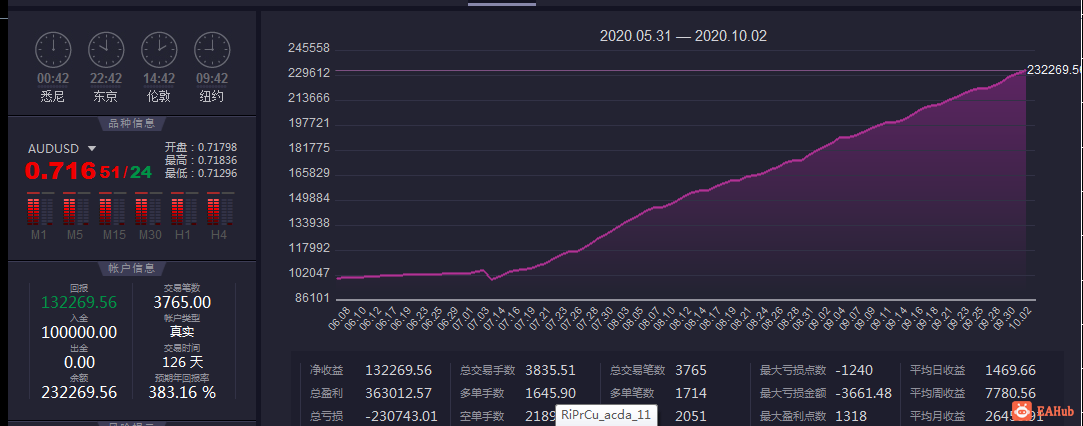The width and height of the screenshot is (1083, 426).
Task: Click the 出金 value 0.00
Action: 79,362
